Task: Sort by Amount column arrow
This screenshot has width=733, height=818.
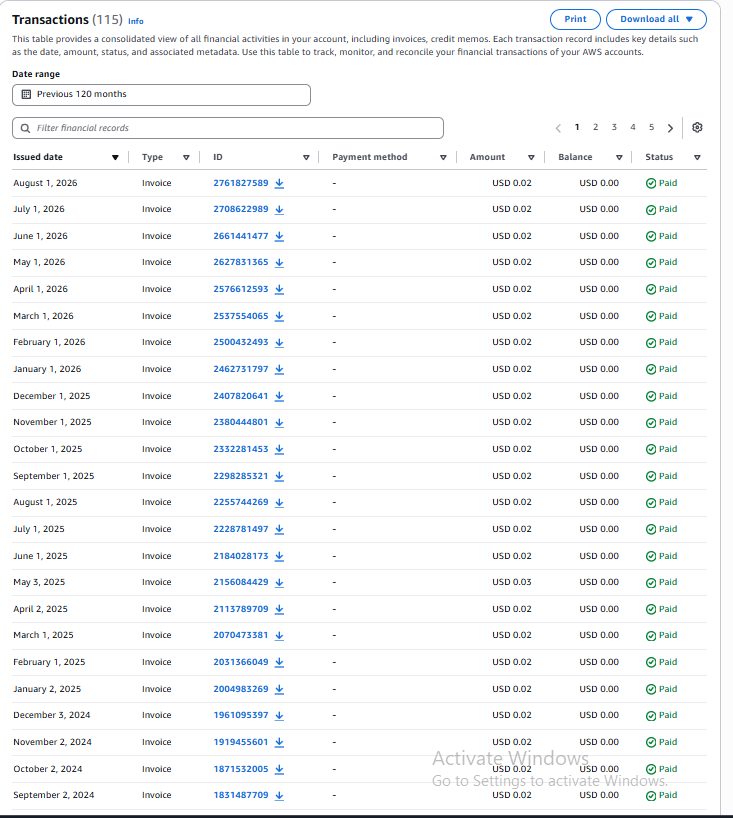Action: click(x=531, y=158)
